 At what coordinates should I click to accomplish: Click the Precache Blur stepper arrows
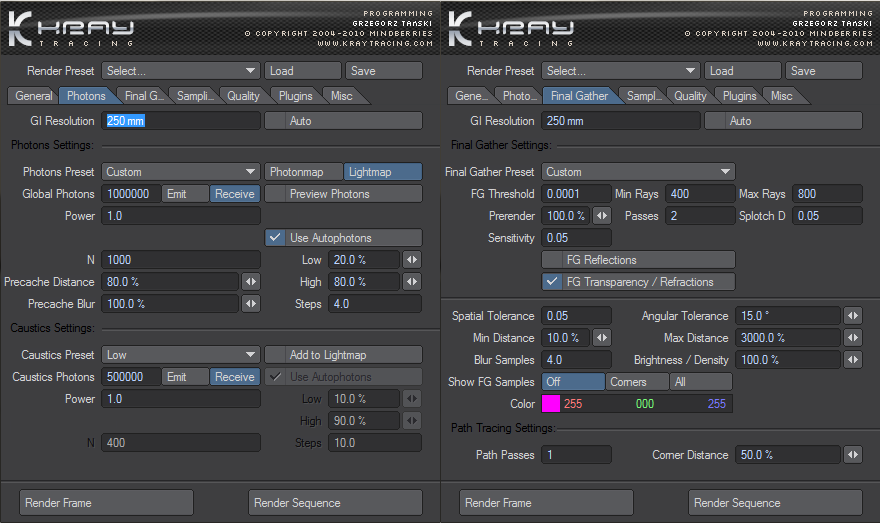click(252, 304)
